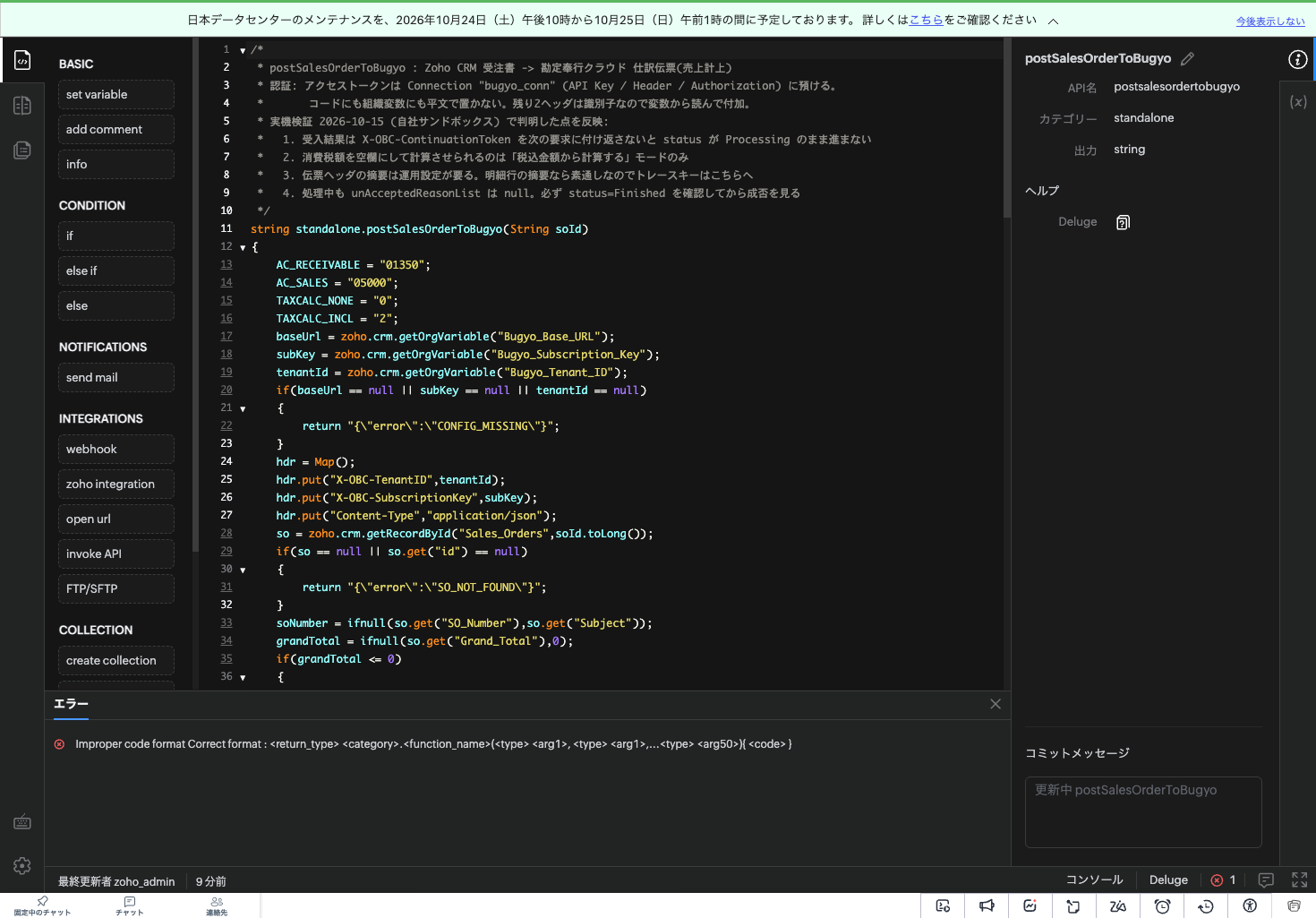Open the stacked windows icon at bottom right

1294,906
